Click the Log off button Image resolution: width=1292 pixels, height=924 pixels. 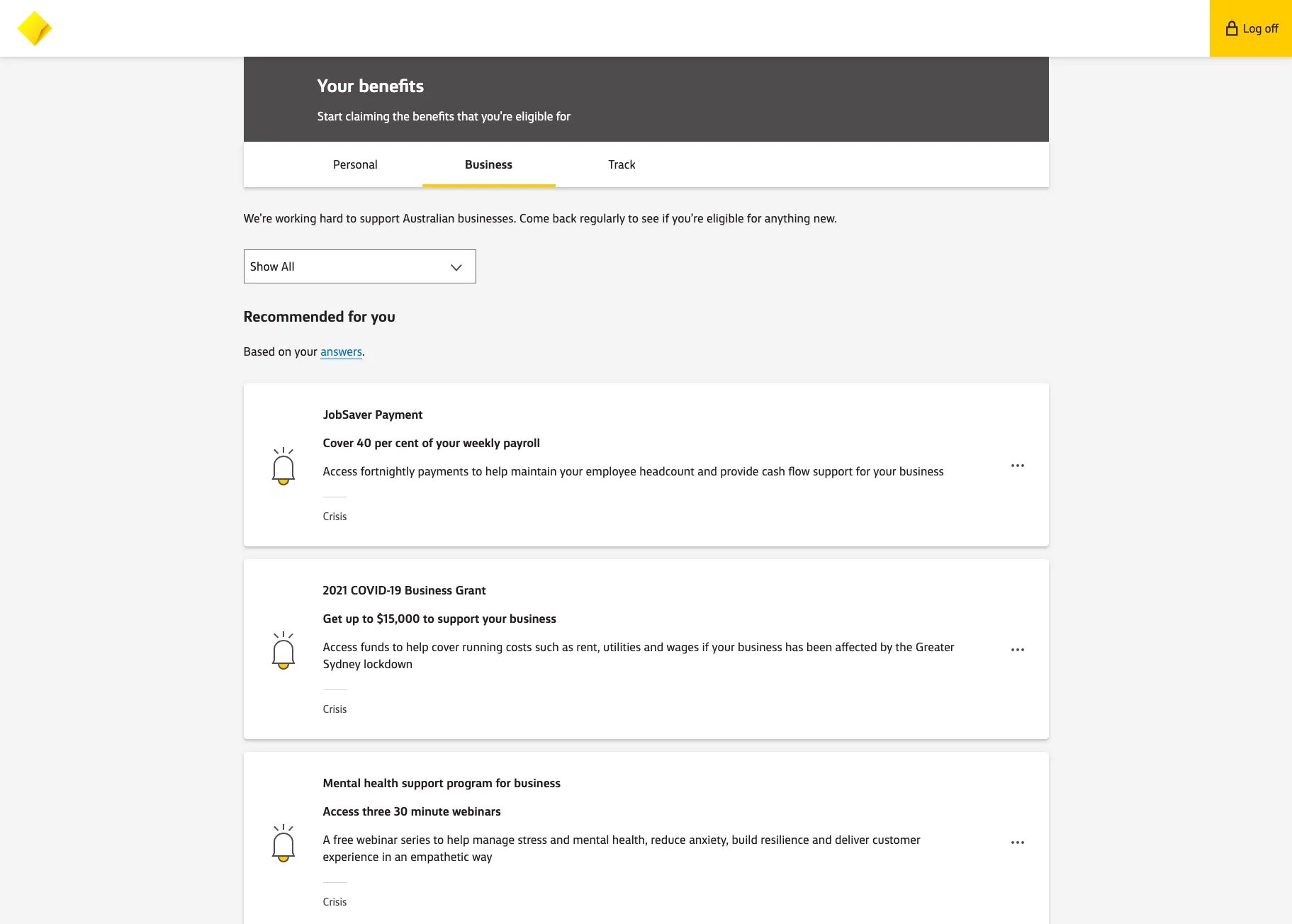pyautogui.click(x=1251, y=28)
